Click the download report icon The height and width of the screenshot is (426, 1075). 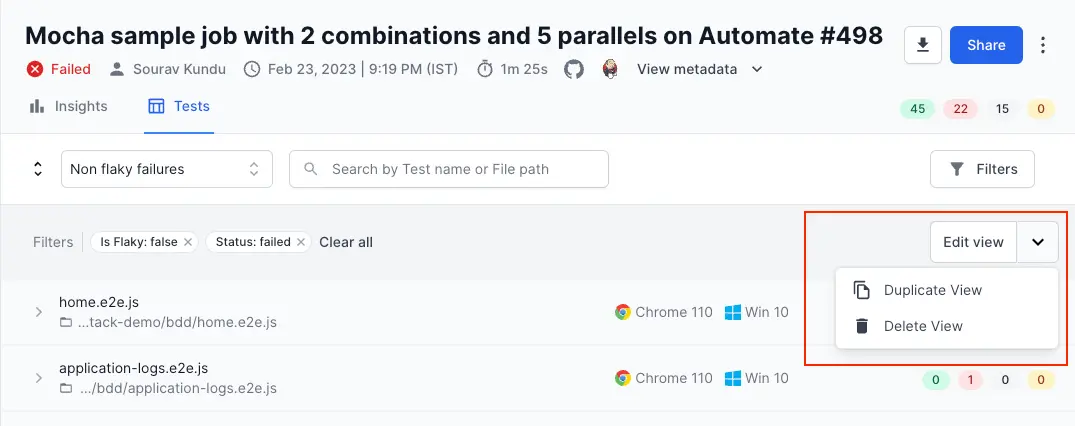923,45
